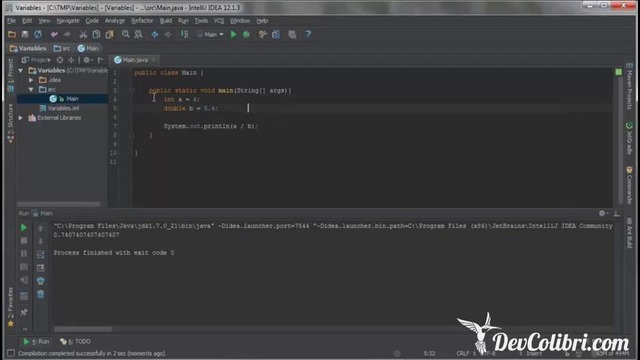Toggle the Ant Build side tab

tap(629, 233)
